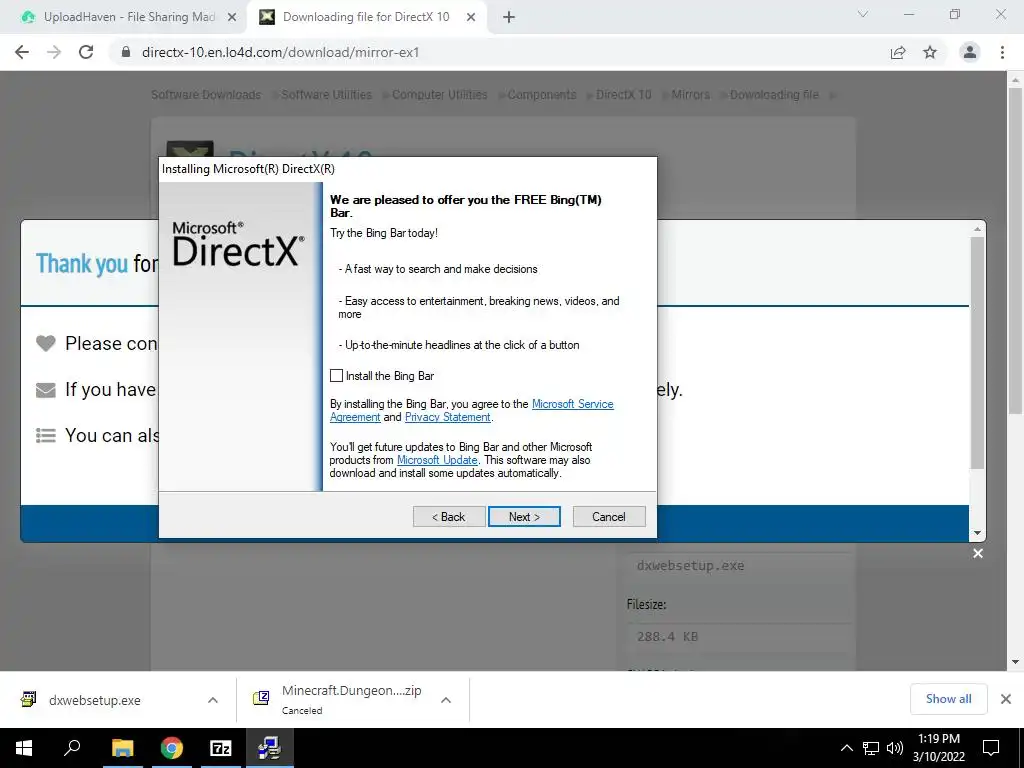
Task: Open the Chrome profile menu
Action: (970, 52)
